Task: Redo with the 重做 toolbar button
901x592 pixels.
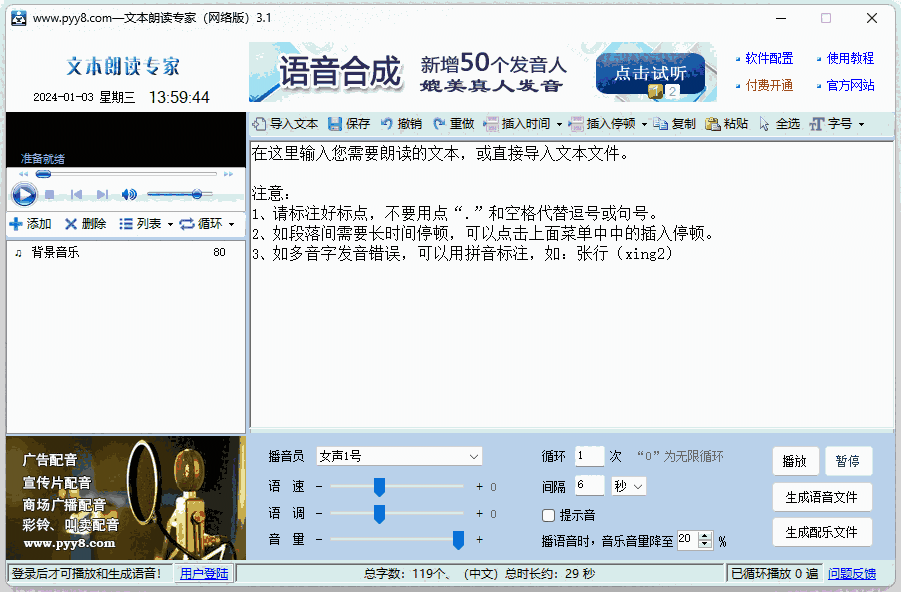Action: (453, 124)
